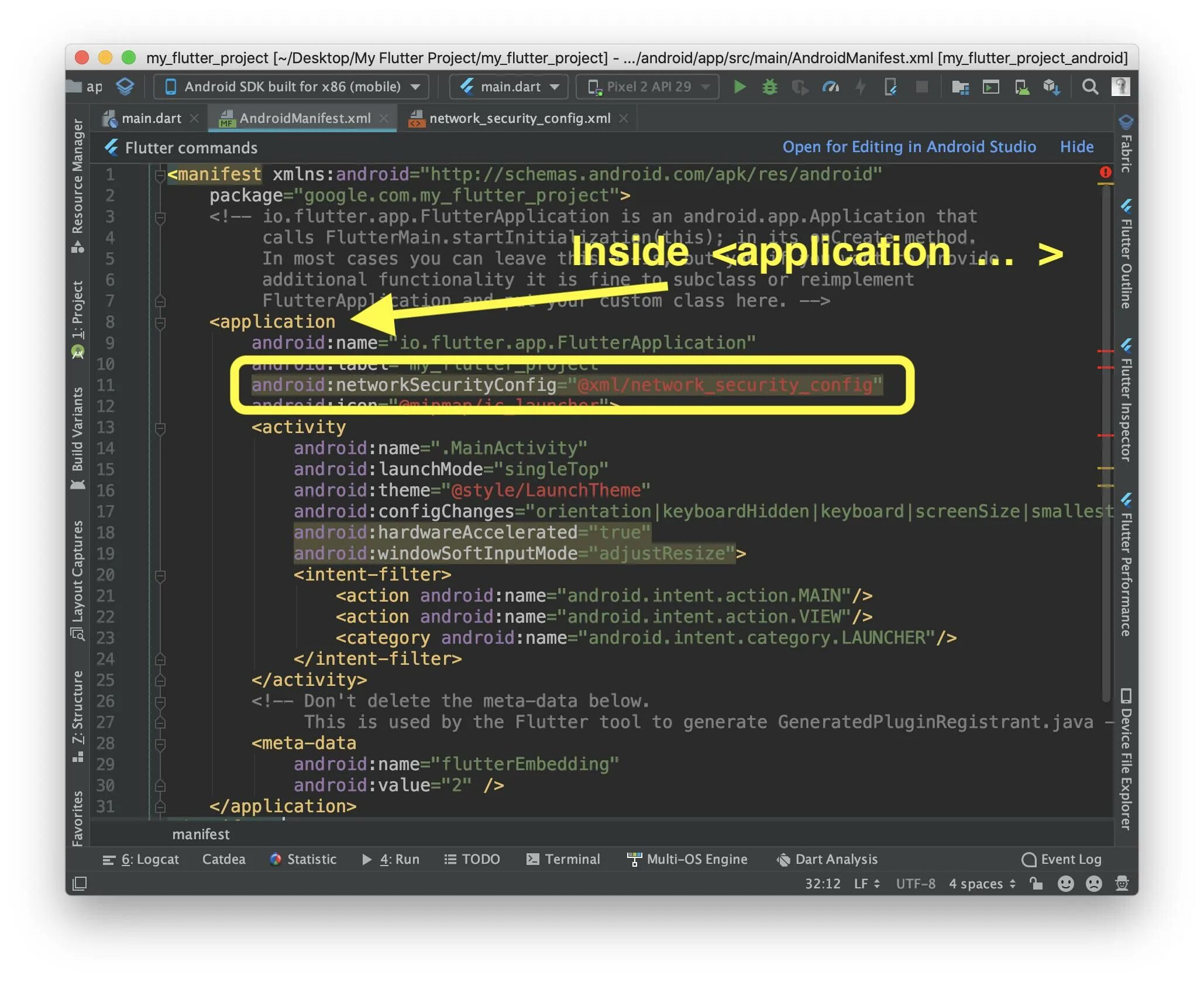Open AVD Manager device icon
1204x982 pixels.
[1022, 87]
